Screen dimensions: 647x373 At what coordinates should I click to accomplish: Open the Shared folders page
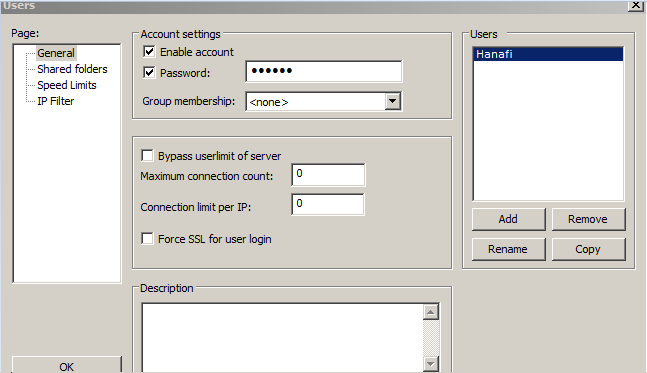tap(72, 69)
